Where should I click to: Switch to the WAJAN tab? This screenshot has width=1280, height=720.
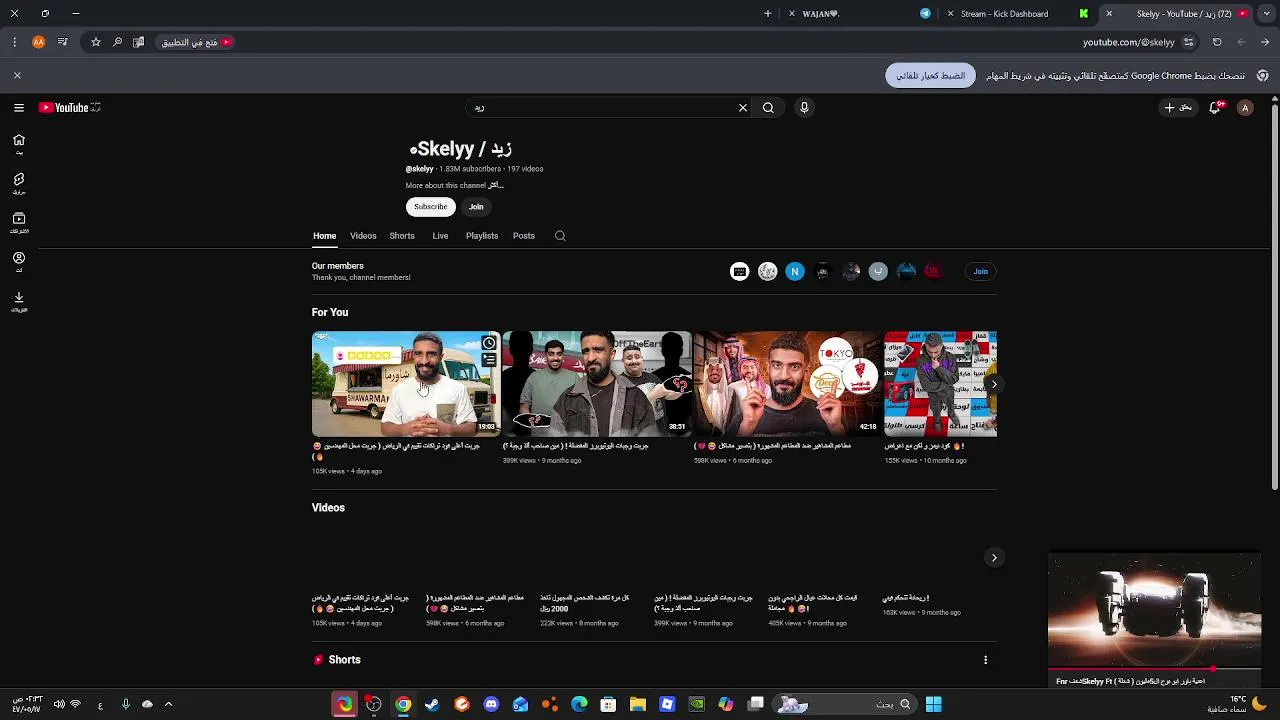point(860,14)
